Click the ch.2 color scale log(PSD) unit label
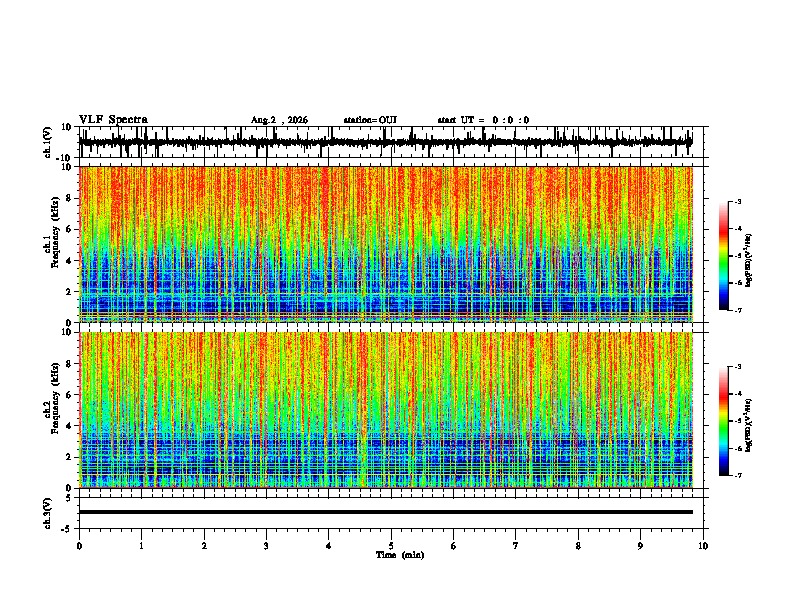 coord(749,425)
